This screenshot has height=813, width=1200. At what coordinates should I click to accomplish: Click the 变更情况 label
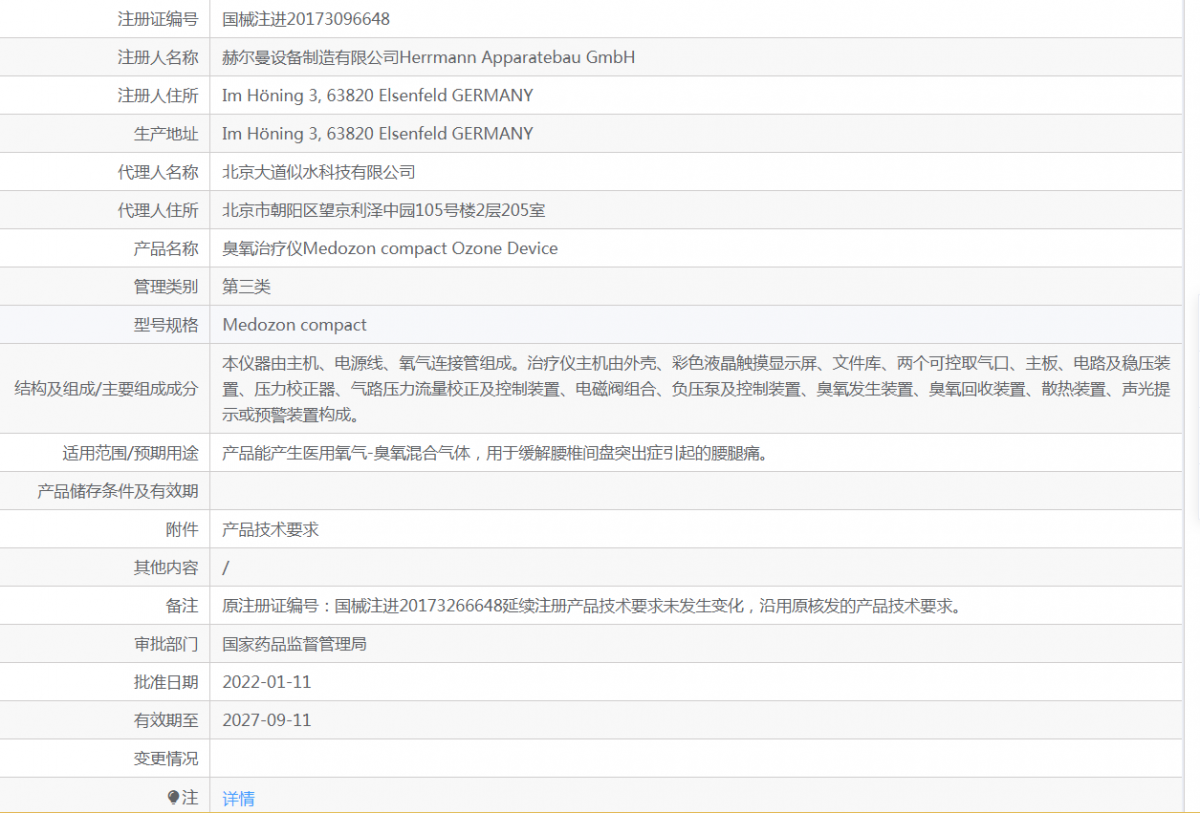(166, 758)
